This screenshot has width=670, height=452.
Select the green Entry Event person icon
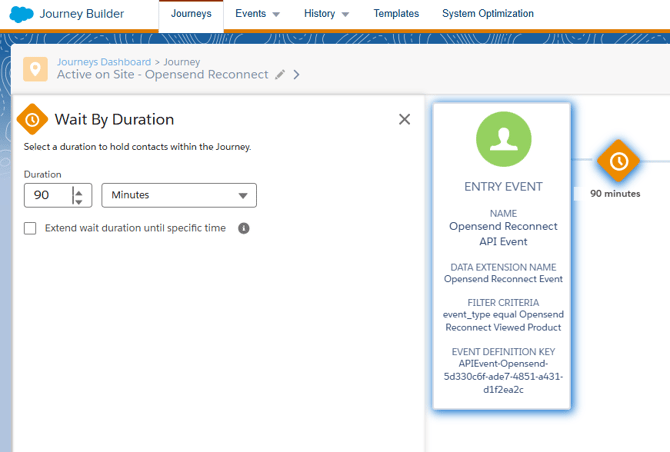[503, 139]
